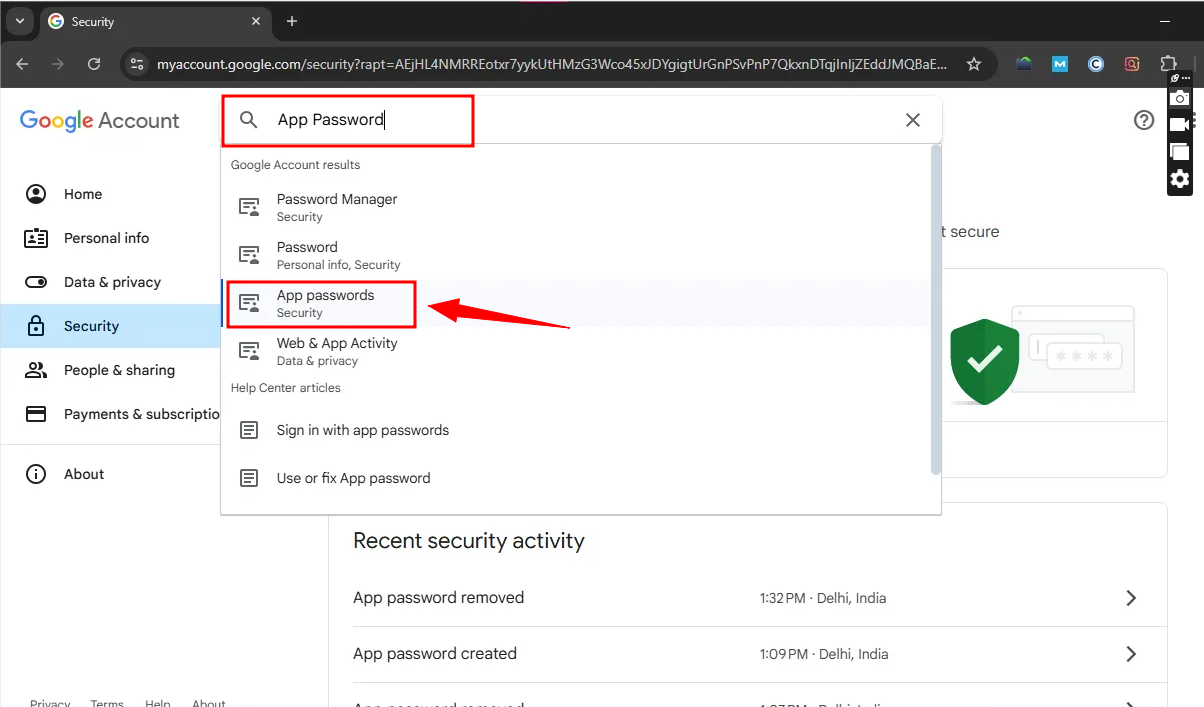
Task: Select the Security browser tab
Action: pyautogui.click(x=155, y=21)
